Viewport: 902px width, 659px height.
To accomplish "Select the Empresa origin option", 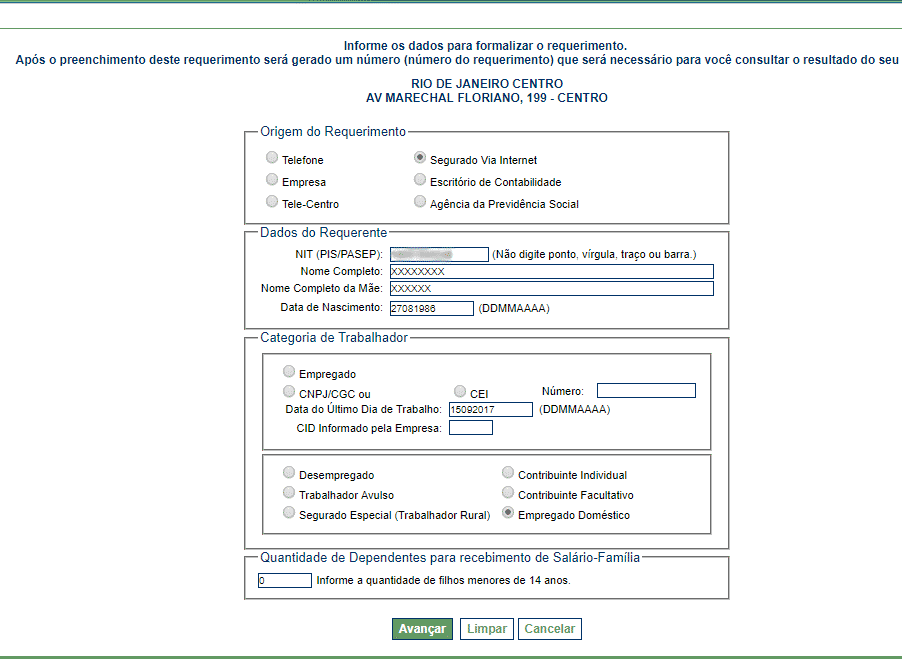I will point(272,180).
